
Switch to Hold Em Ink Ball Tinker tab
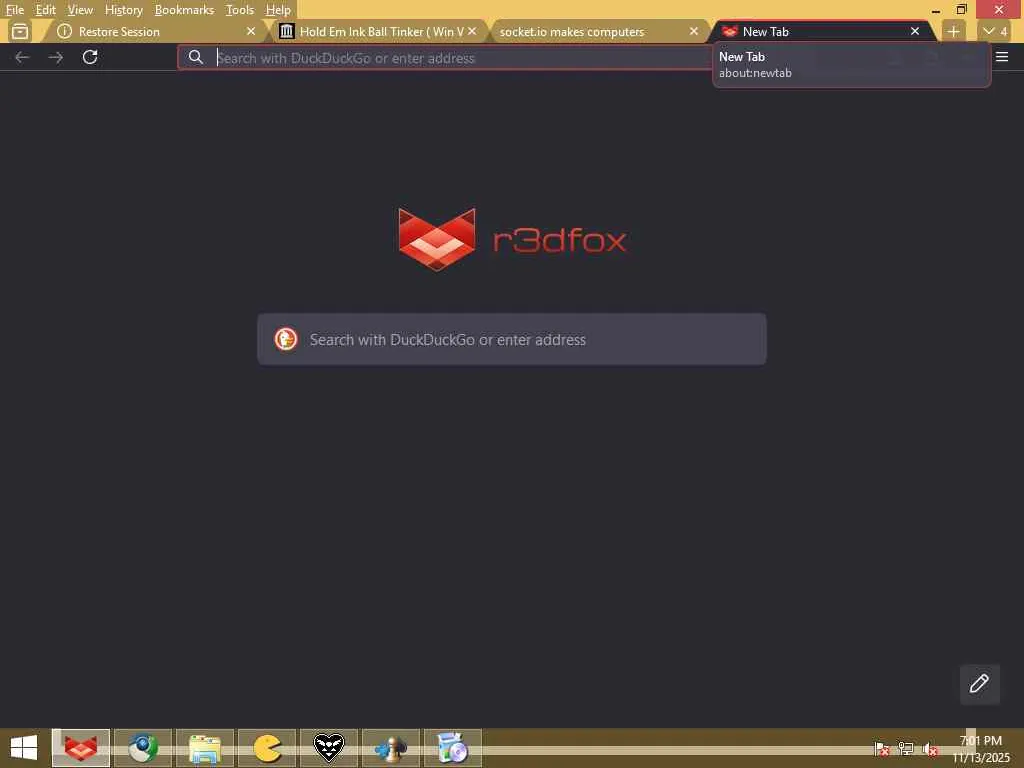(379, 31)
